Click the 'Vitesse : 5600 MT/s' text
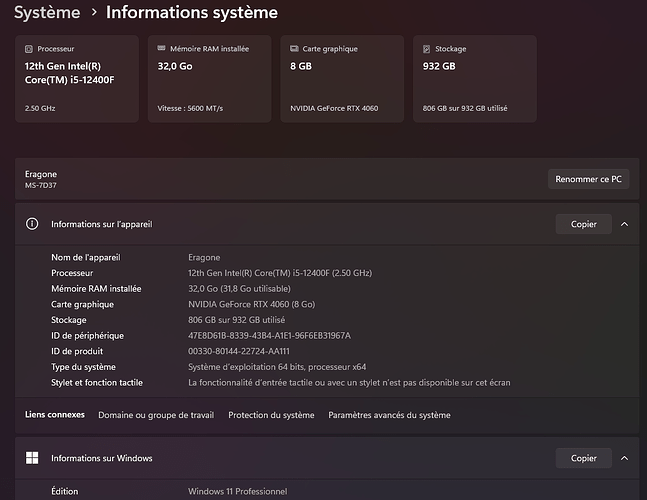 [x=190, y=108]
